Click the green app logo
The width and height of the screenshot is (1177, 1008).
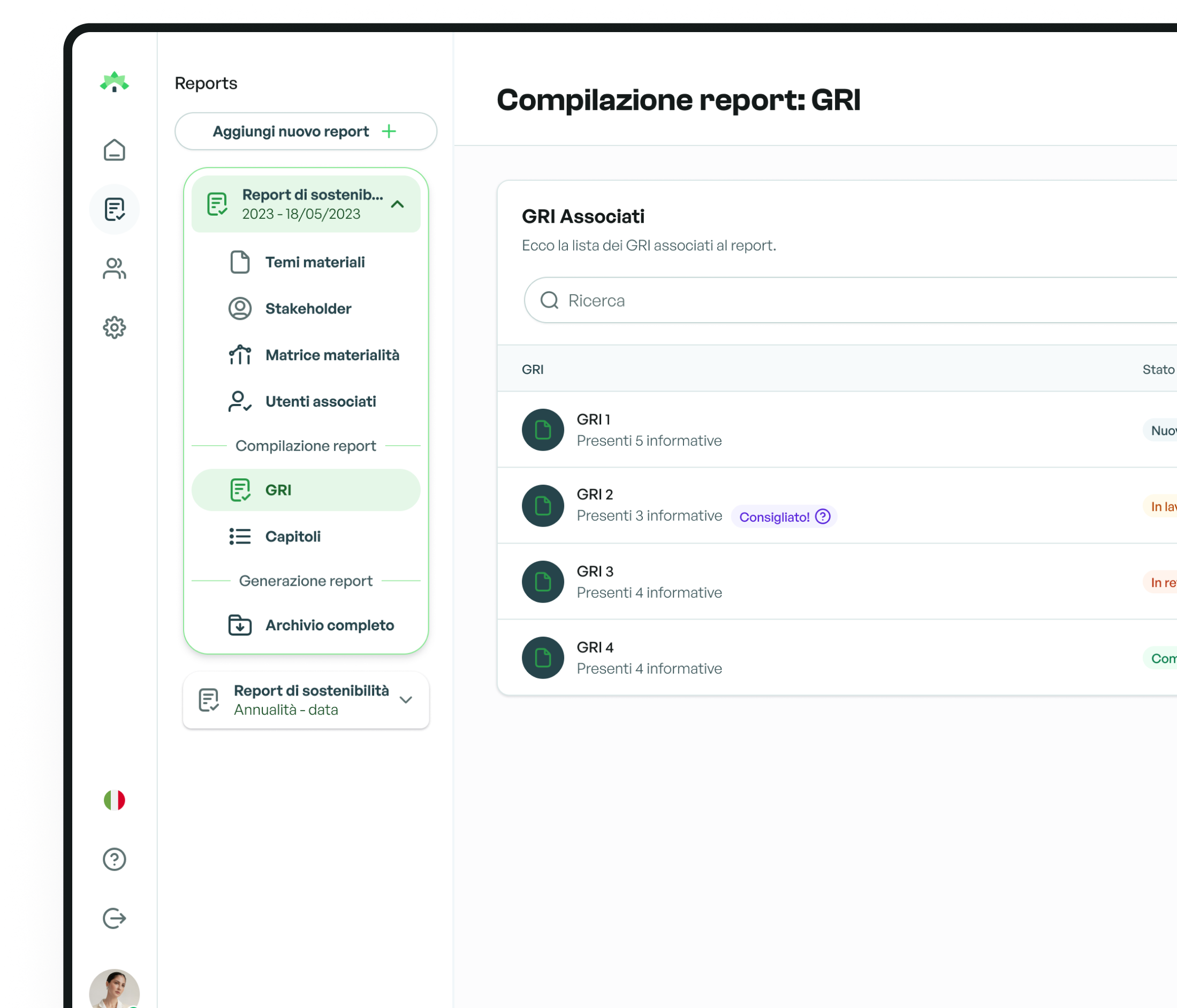pos(114,82)
